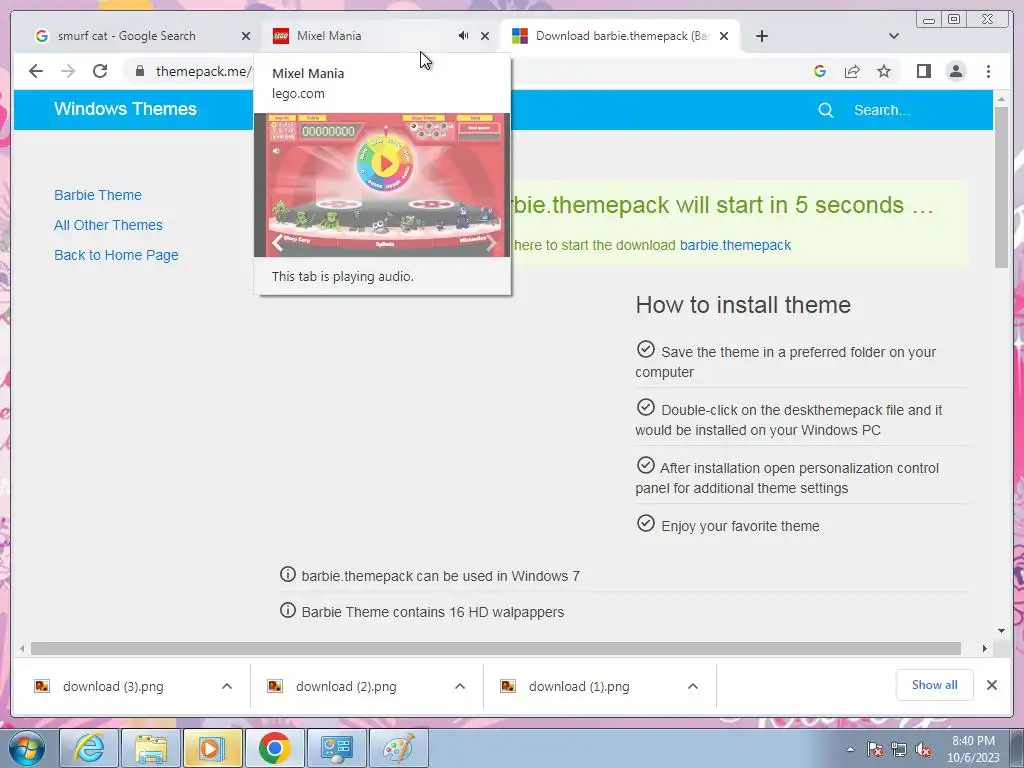Close the downloads bar

[x=992, y=685]
